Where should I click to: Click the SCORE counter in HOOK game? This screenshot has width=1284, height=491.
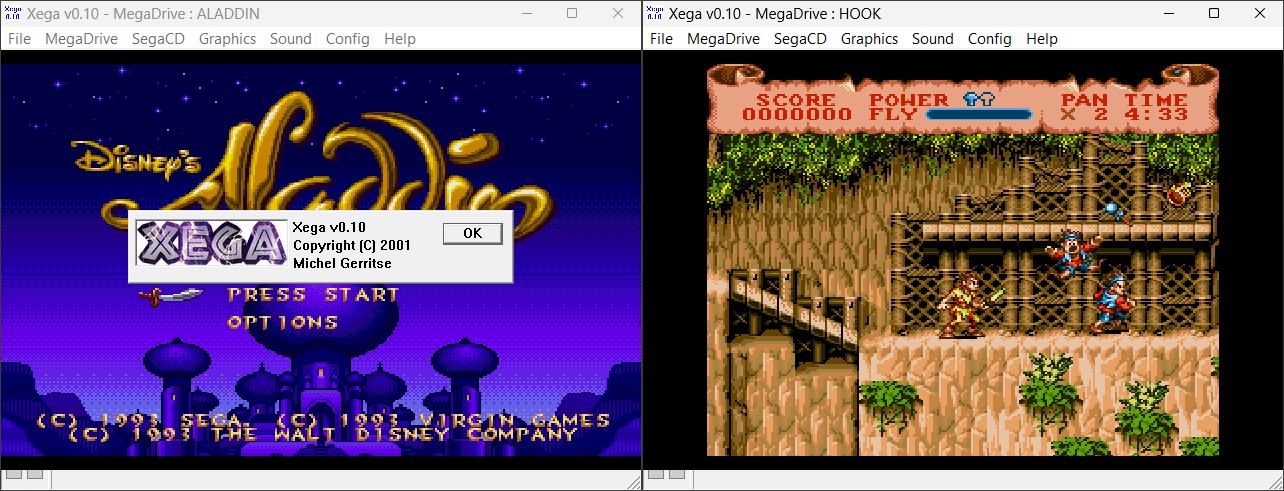[x=796, y=107]
